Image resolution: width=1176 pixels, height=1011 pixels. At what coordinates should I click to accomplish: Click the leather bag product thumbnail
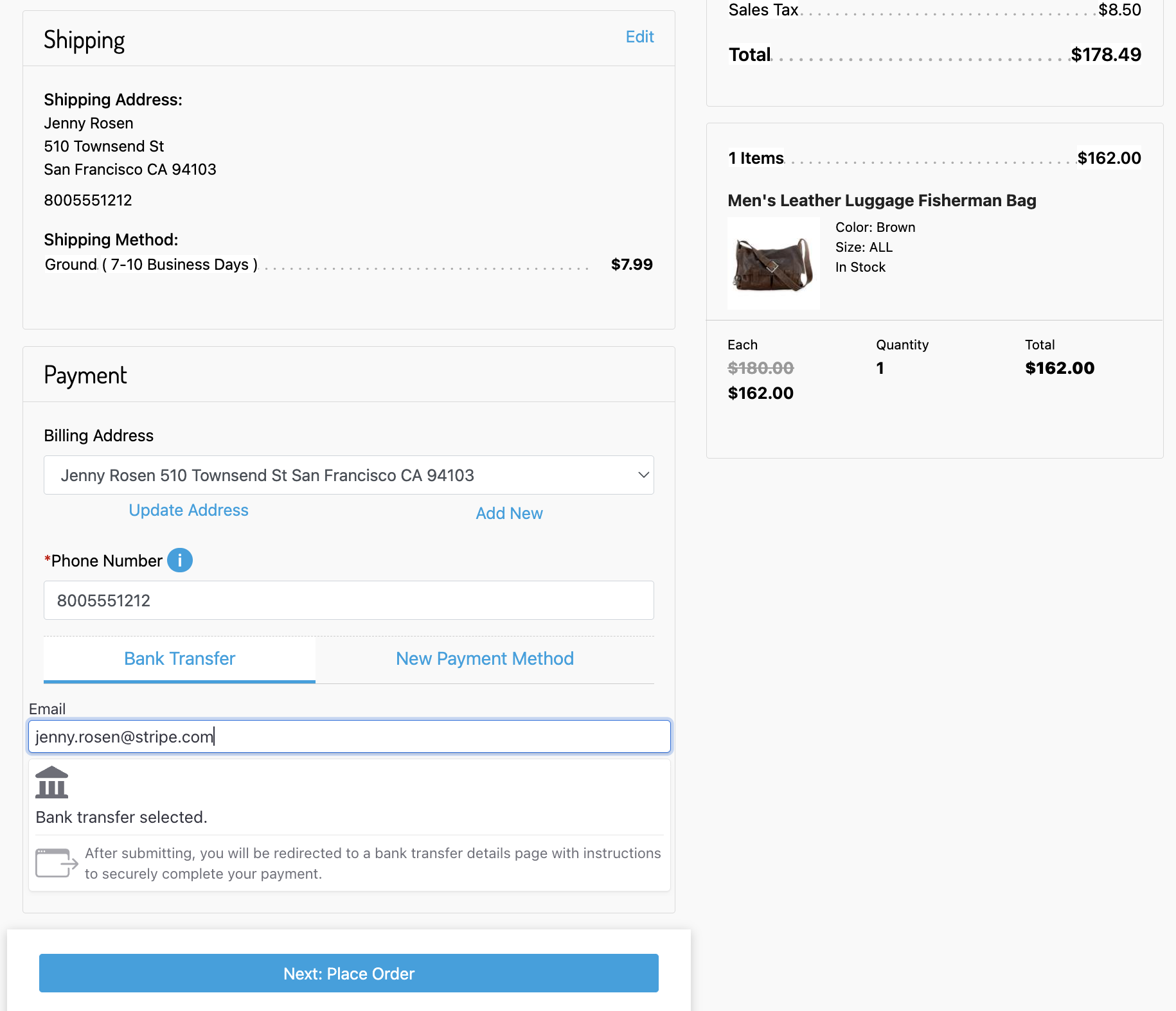tap(773, 263)
